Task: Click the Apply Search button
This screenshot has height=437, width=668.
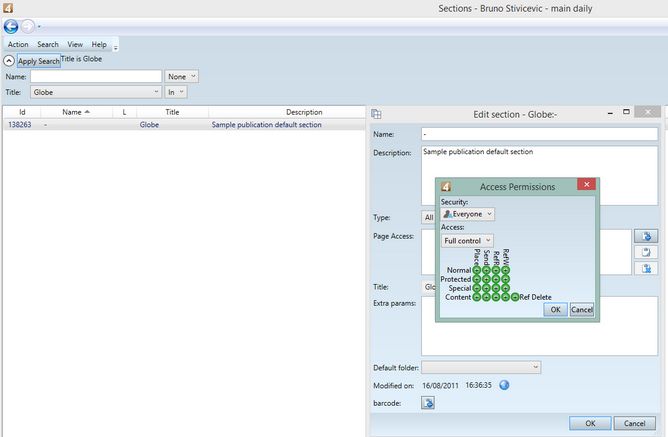Action: click(x=38, y=61)
